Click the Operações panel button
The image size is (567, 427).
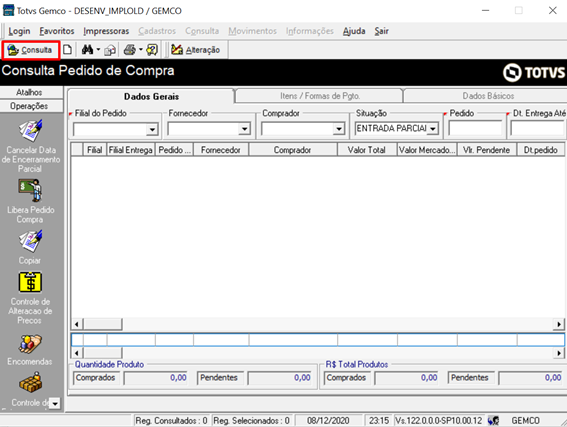pyautogui.click(x=29, y=106)
